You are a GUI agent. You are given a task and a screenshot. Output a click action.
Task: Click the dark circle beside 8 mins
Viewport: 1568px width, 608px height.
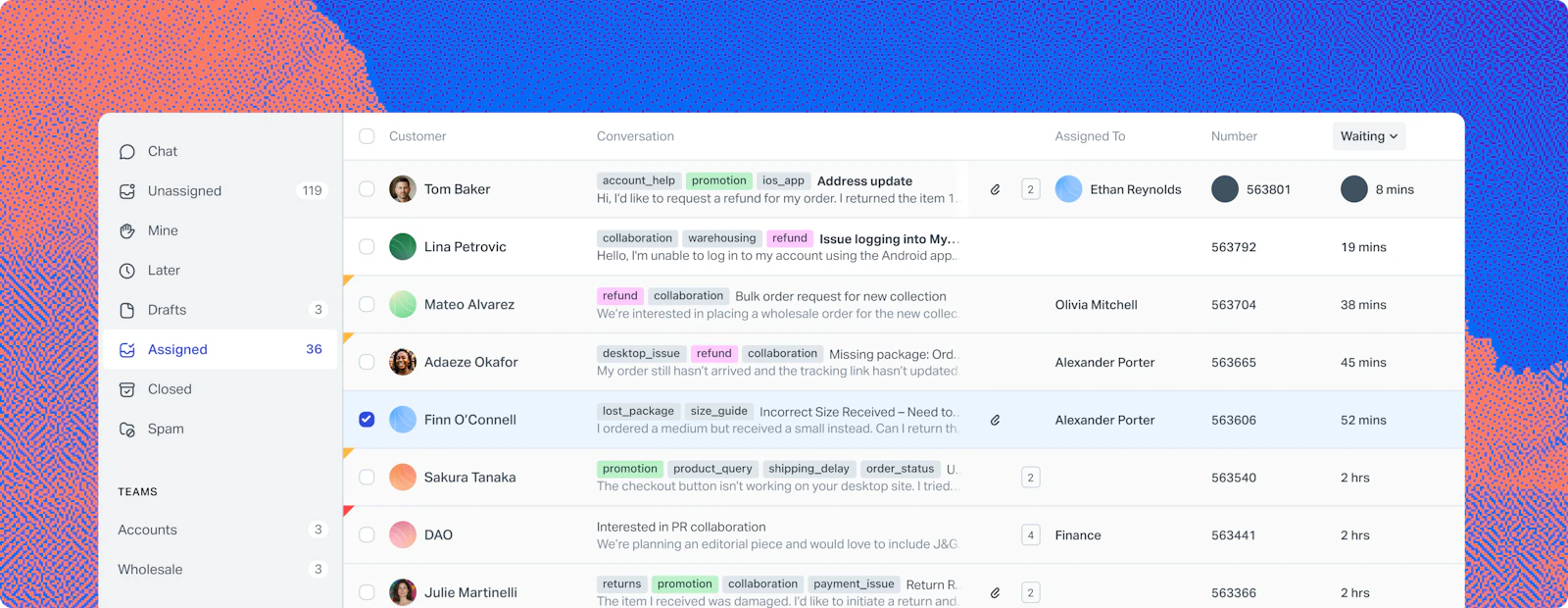click(x=1354, y=189)
